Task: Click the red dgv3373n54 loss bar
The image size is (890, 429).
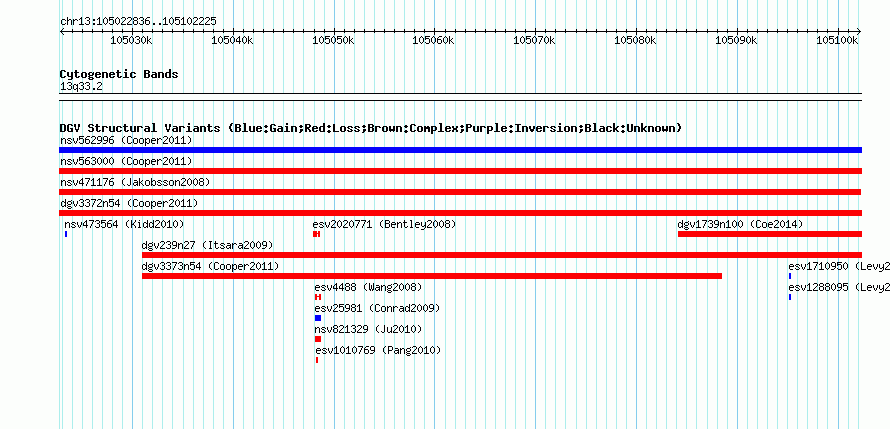Action: [432, 276]
